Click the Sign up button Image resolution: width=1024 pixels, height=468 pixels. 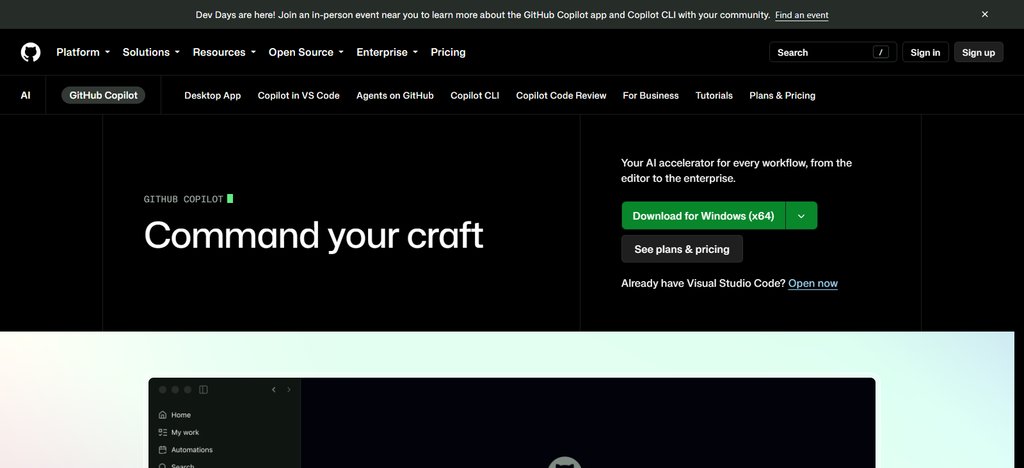click(x=978, y=52)
